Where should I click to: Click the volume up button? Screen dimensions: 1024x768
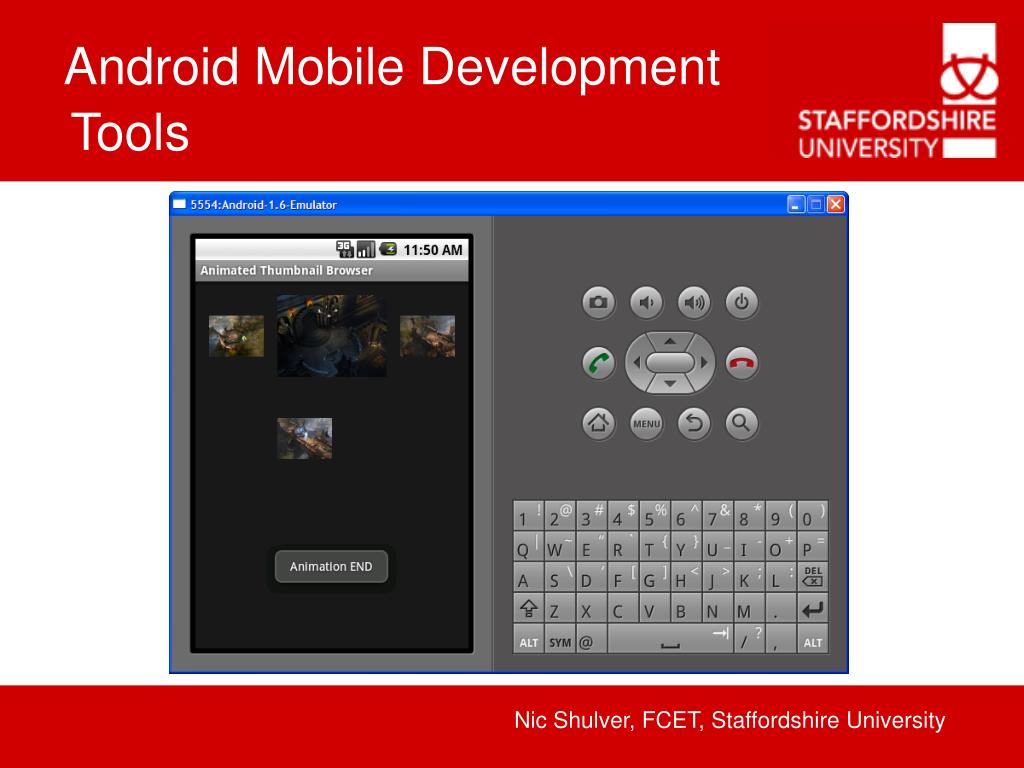pos(694,302)
